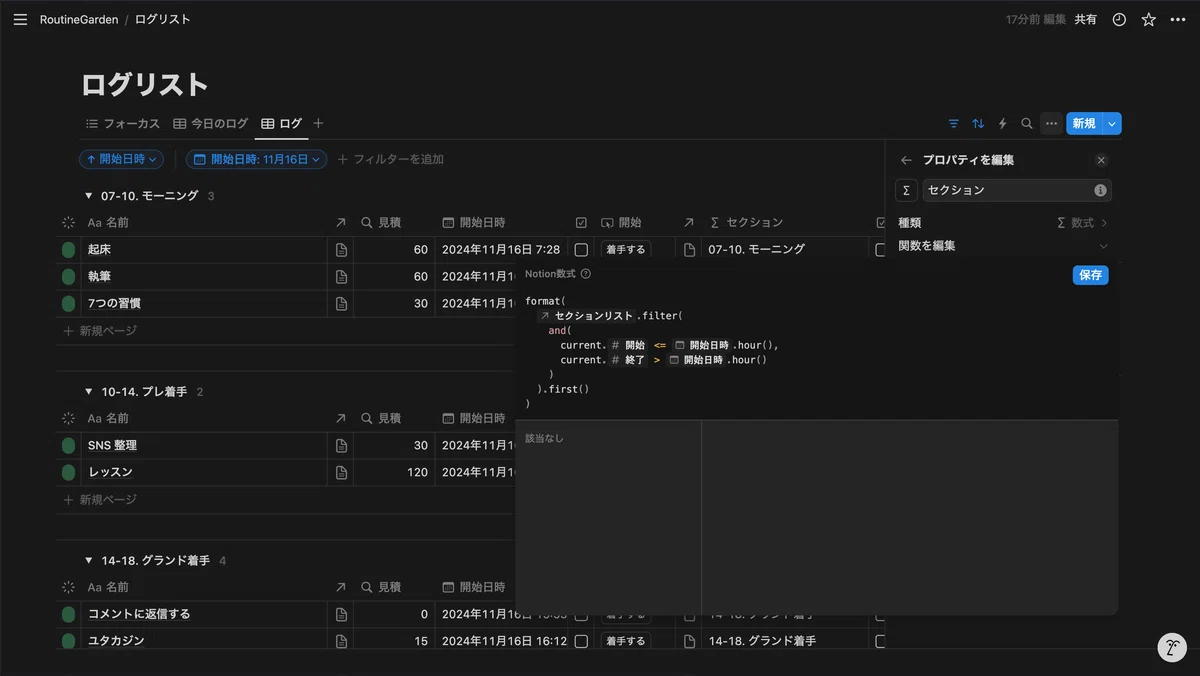The image size is (1200, 676).
Task: Click the 新規 button
Action: (1084, 123)
